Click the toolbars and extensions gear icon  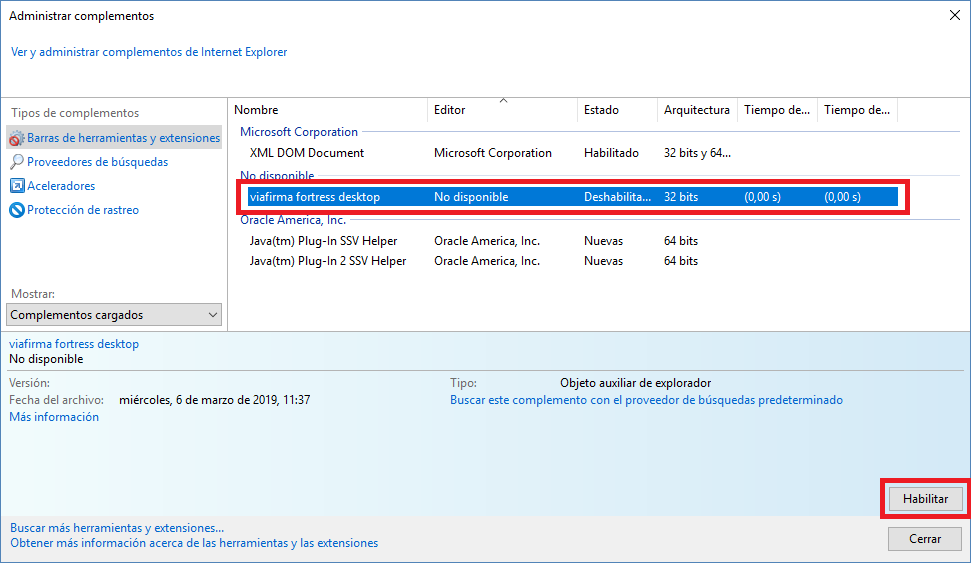coord(17,138)
